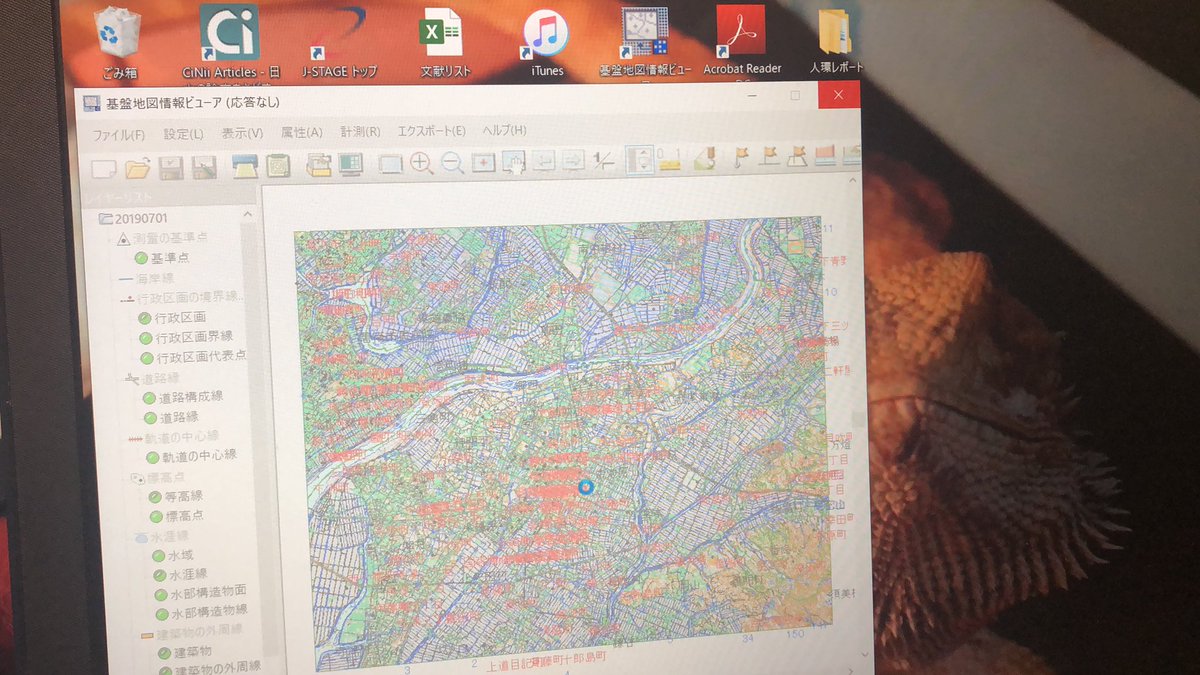Screen dimensions: 1200x675
Task: Open the ごみ箱 recycle bin desktop icon
Action: [119, 44]
